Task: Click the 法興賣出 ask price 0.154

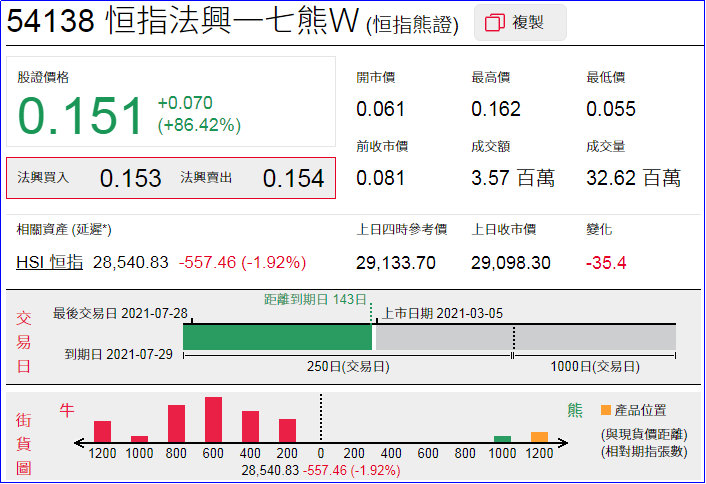Action: coord(294,178)
